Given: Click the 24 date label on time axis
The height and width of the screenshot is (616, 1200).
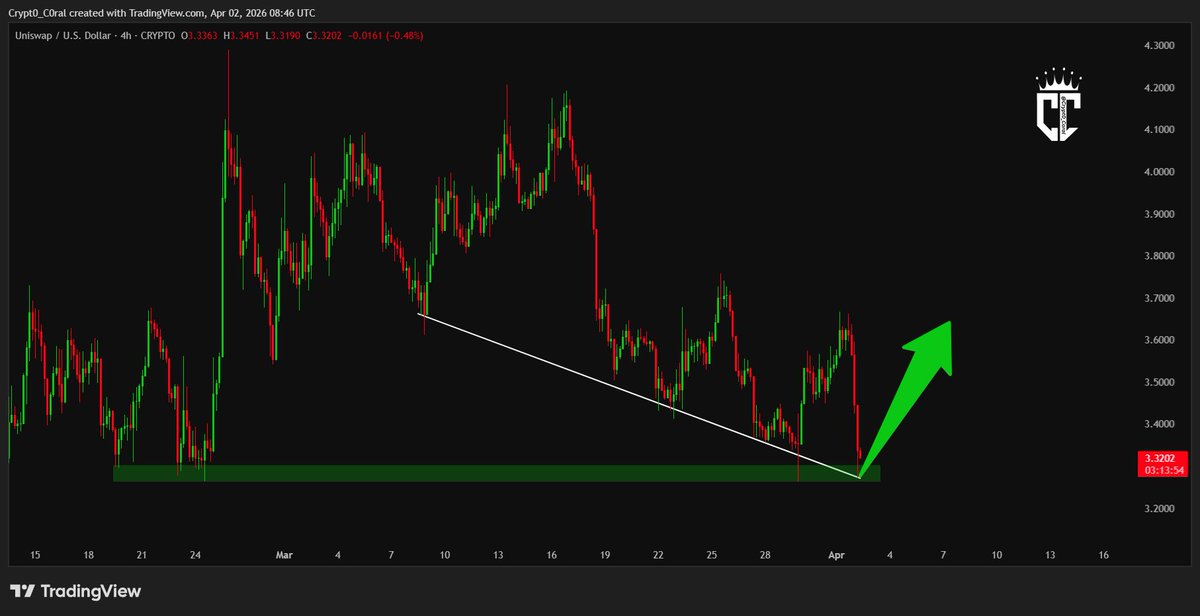Looking at the screenshot, I should click(195, 555).
